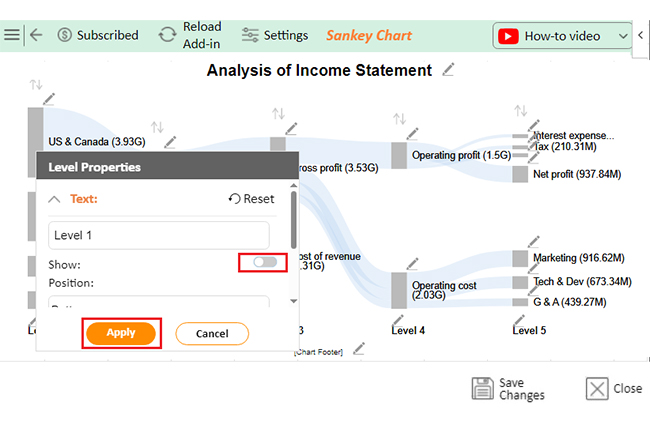Go back with the left arrow icon

(36, 35)
